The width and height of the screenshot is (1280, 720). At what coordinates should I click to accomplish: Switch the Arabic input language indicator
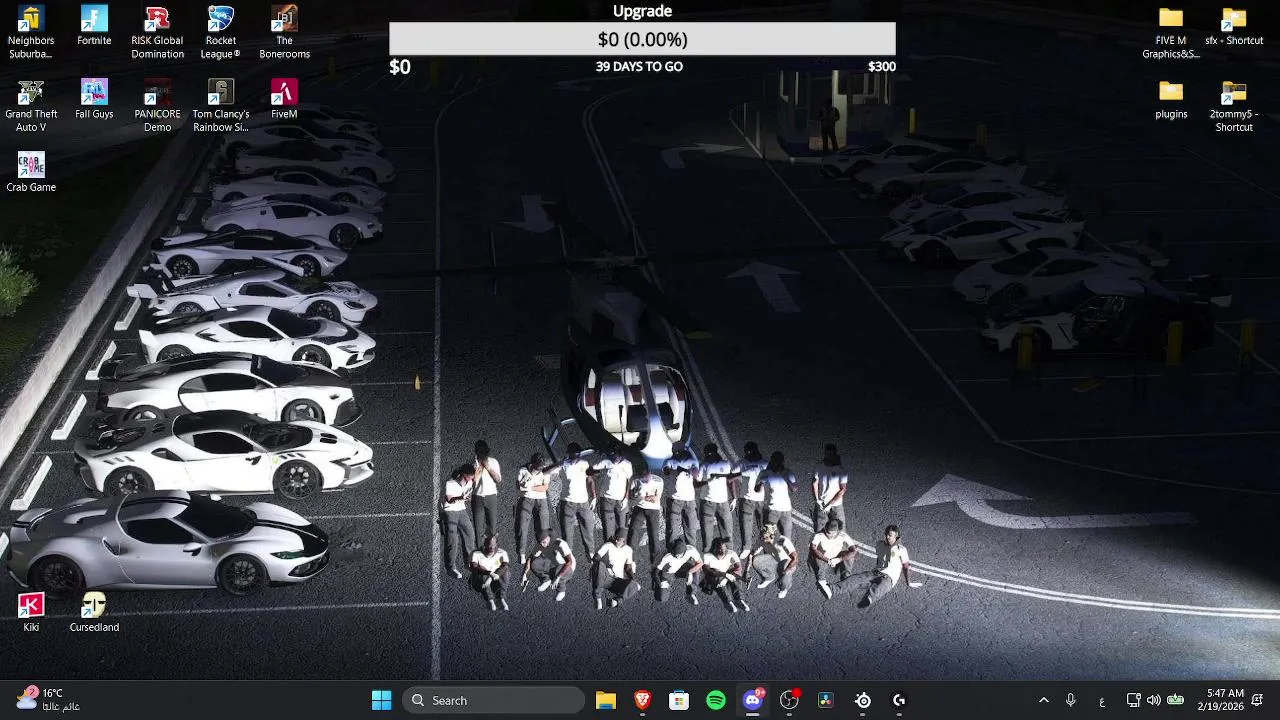(x=1102, y=700)
